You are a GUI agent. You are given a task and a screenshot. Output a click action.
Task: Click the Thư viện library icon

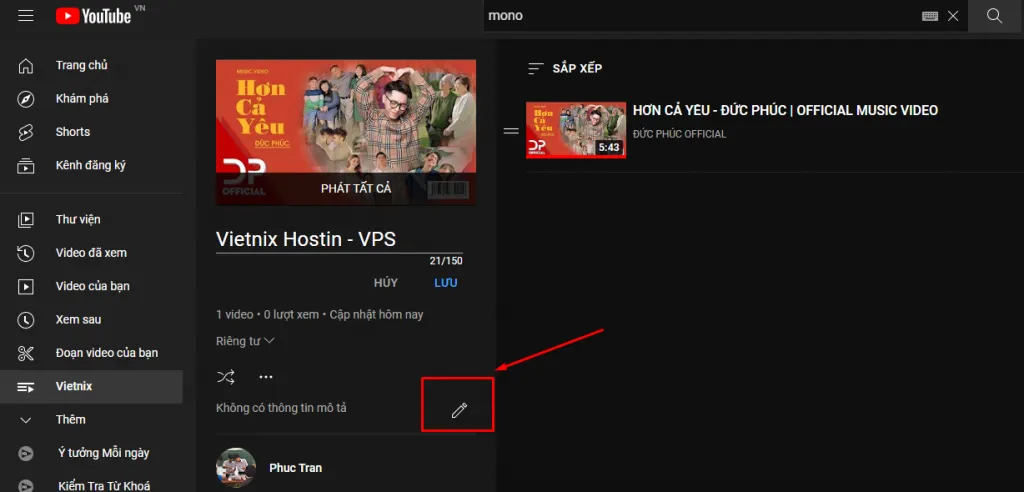pyautogui.click(x=25, y=220)
